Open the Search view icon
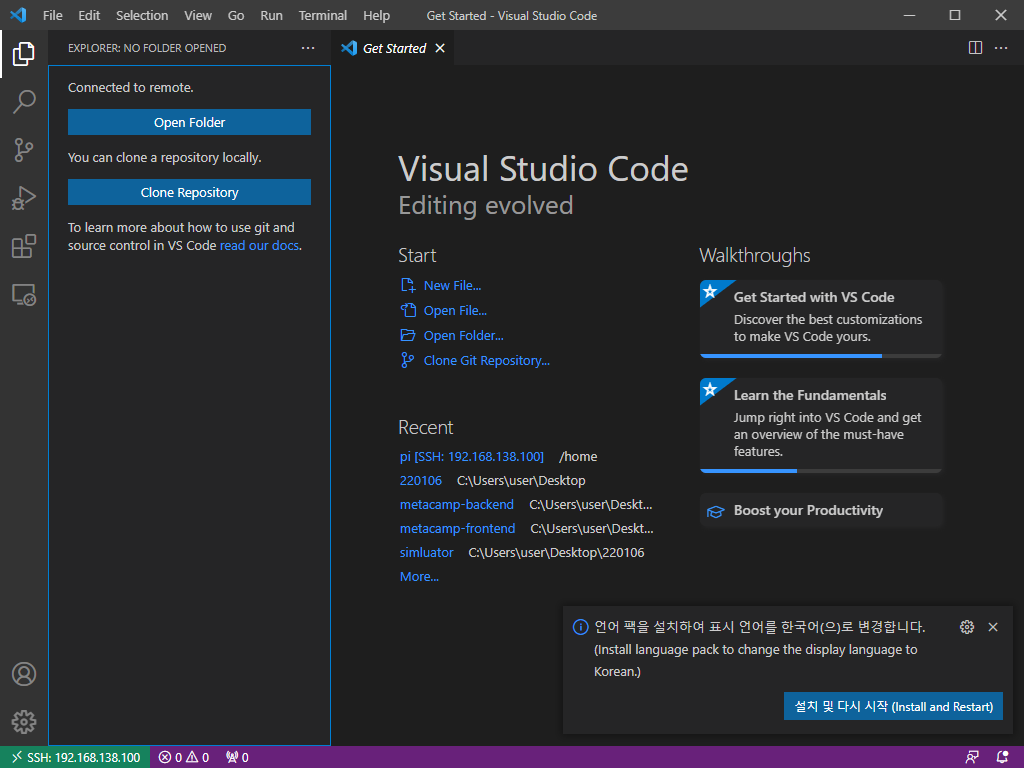The height and width of the screenshot is (768, 1024). point(24,102)
